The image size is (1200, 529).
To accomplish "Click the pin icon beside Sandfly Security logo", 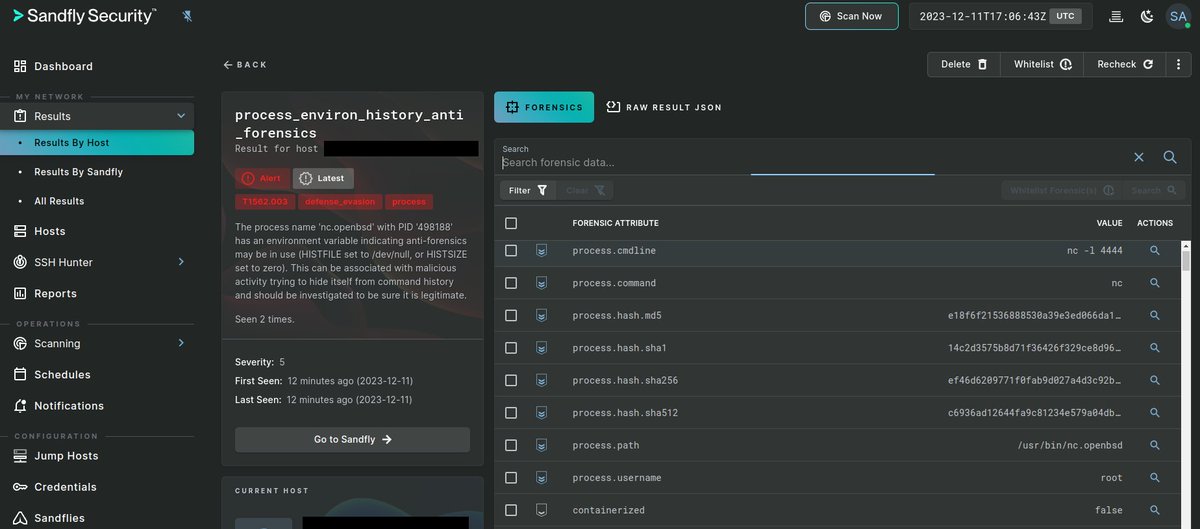I will [x=188, y=16].
